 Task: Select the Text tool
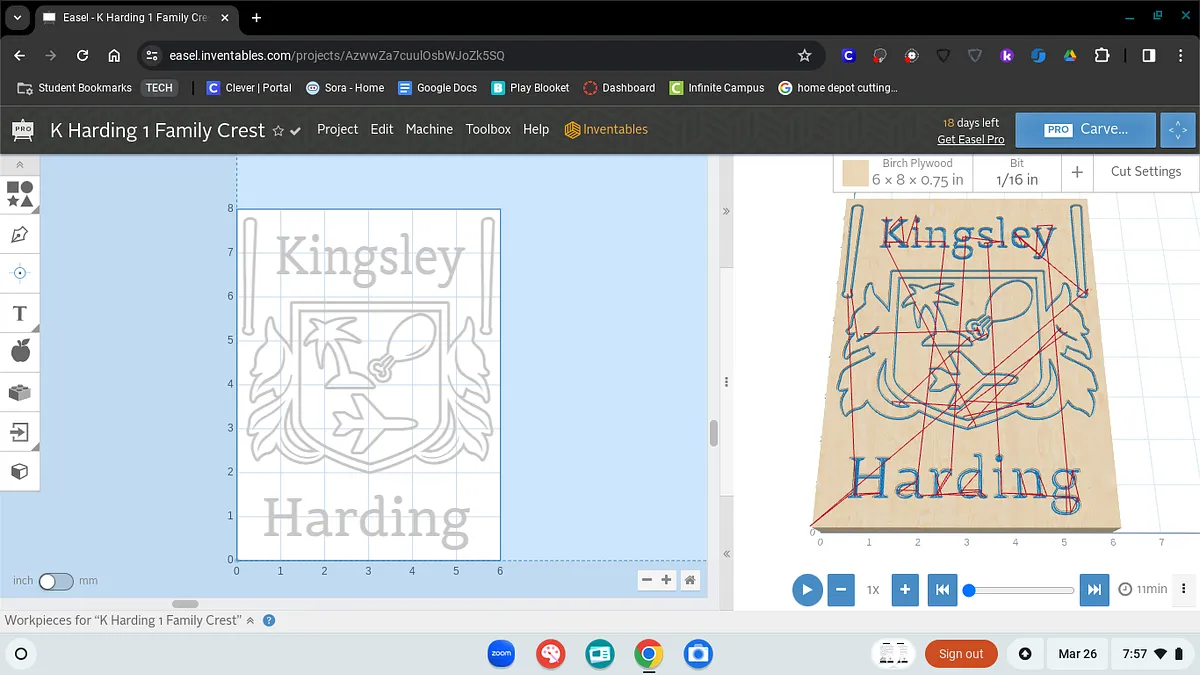pos(20,314)
